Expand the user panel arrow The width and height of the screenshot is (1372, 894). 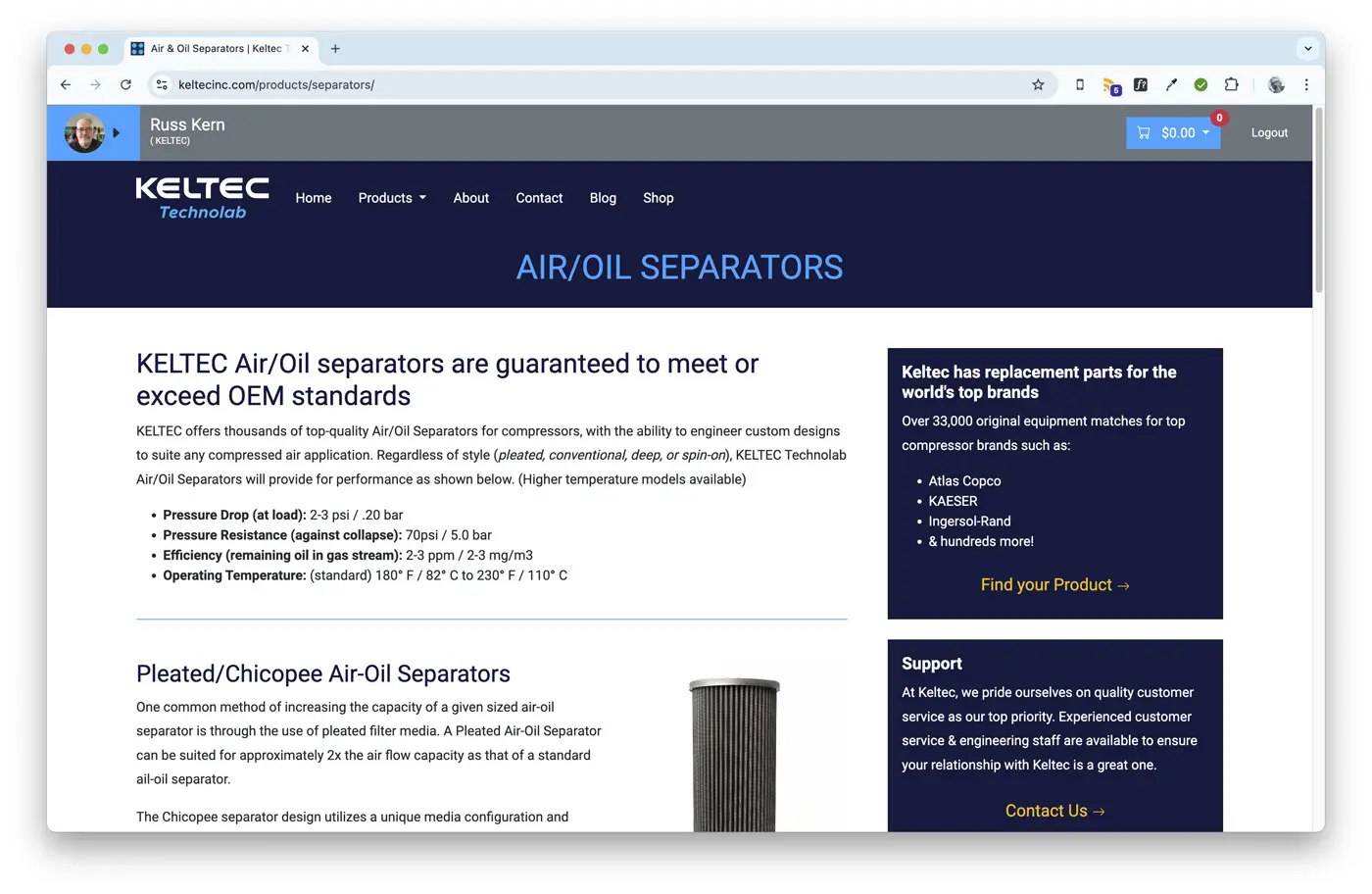point(116,132)
